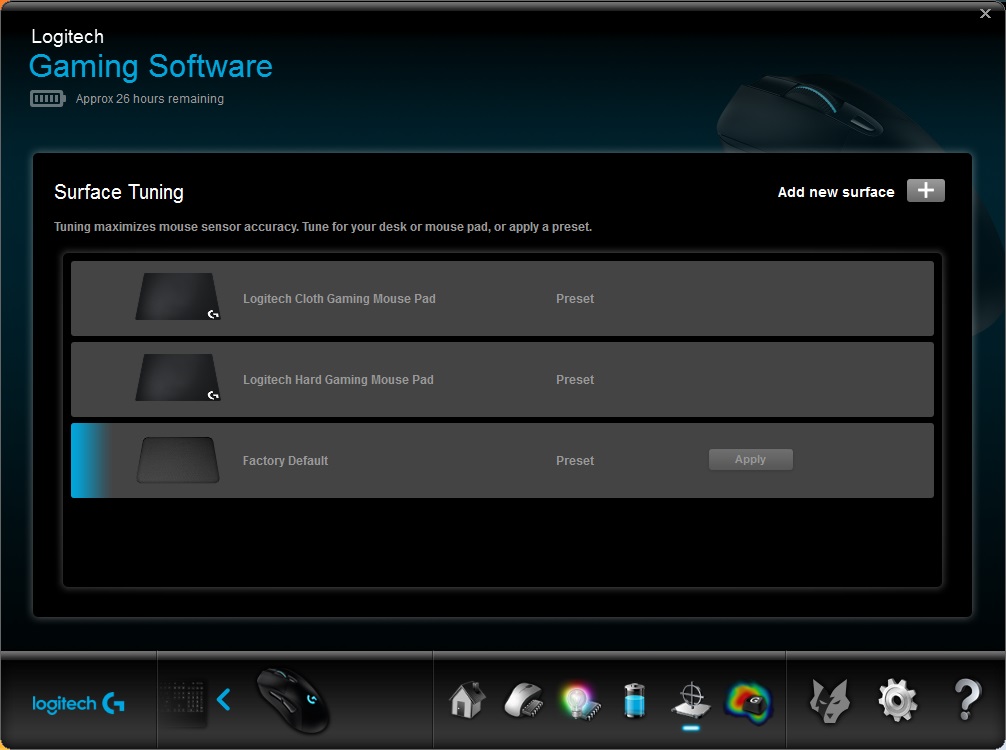Click the Approx 26 hours remaining text

[x=149, y=99]
